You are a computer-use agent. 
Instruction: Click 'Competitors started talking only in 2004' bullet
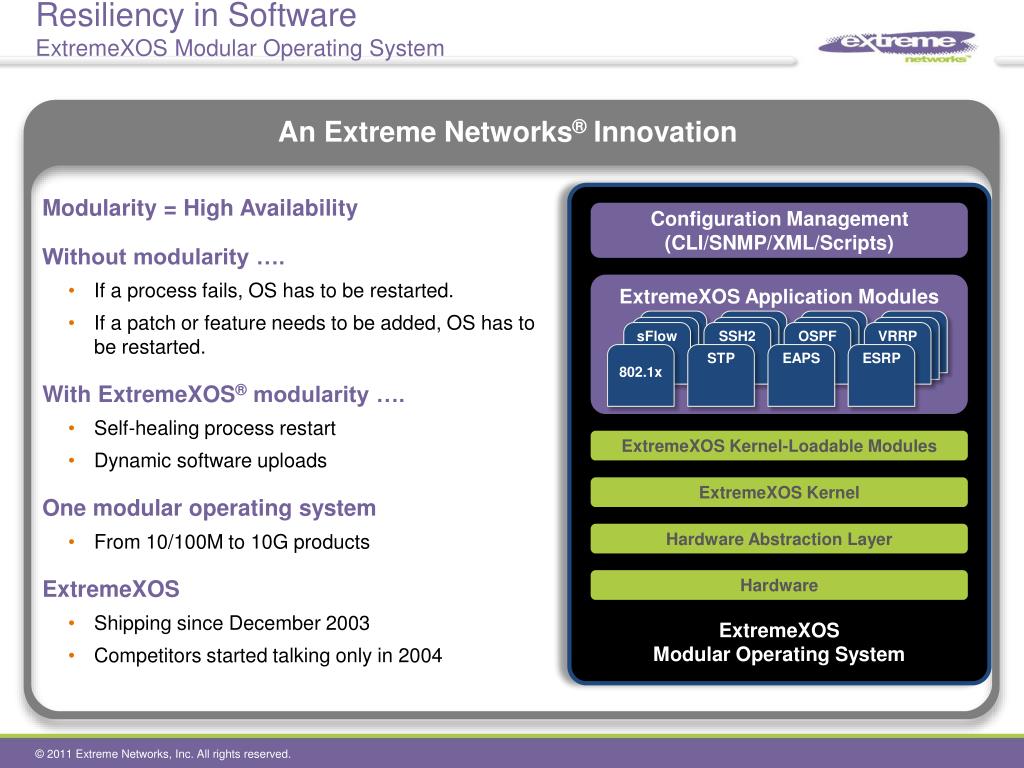pos(268,656)
